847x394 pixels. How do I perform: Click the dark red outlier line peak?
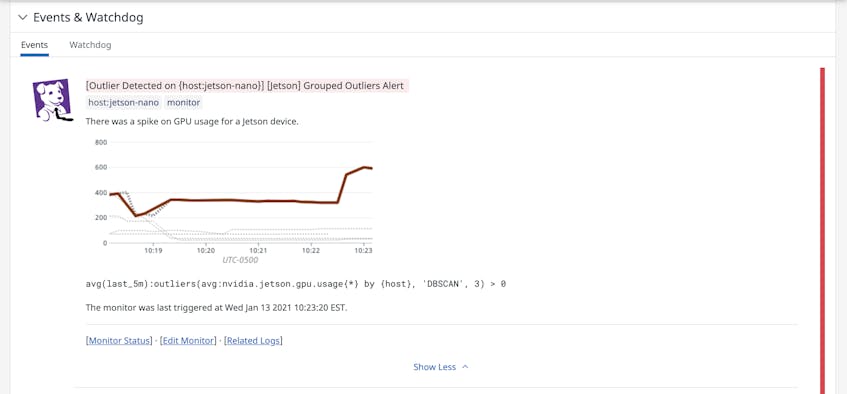point(365,167)
